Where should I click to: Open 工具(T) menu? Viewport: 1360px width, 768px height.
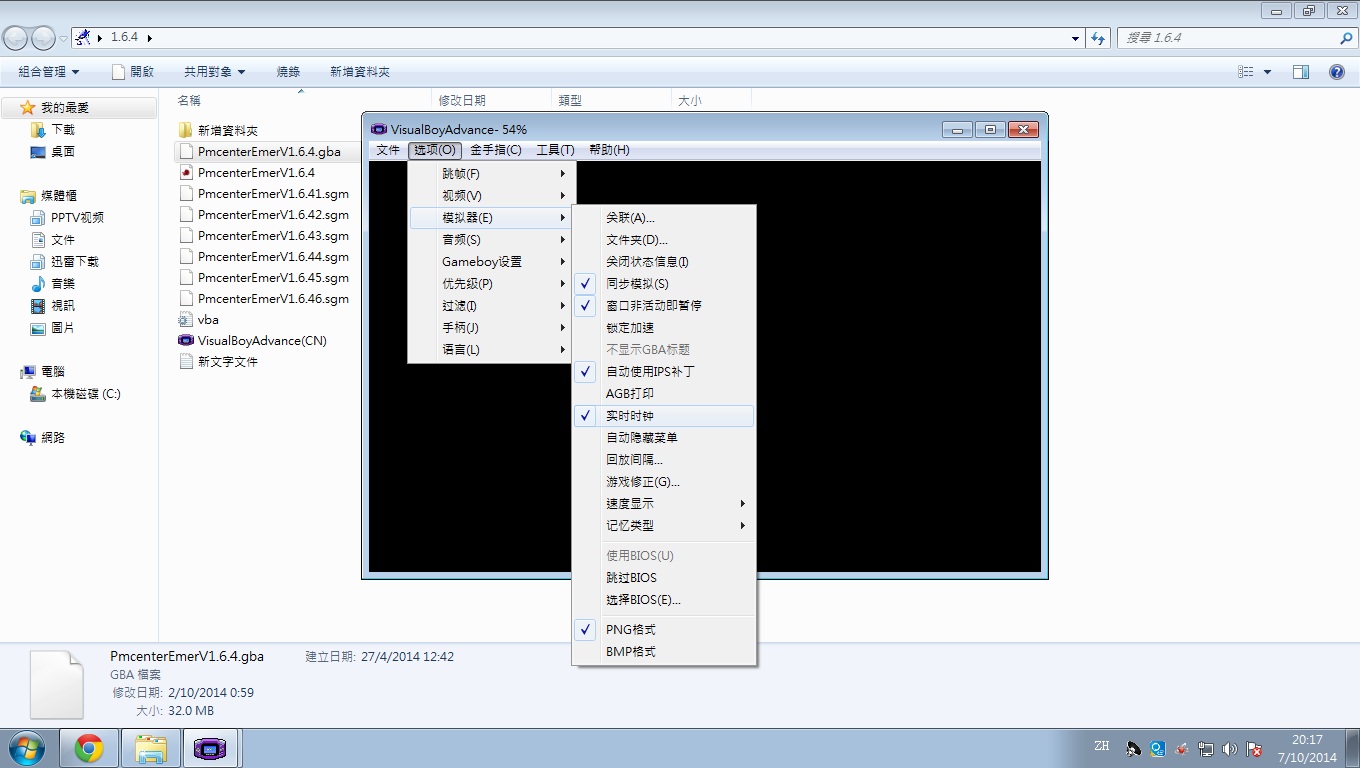tap(555, 150)
